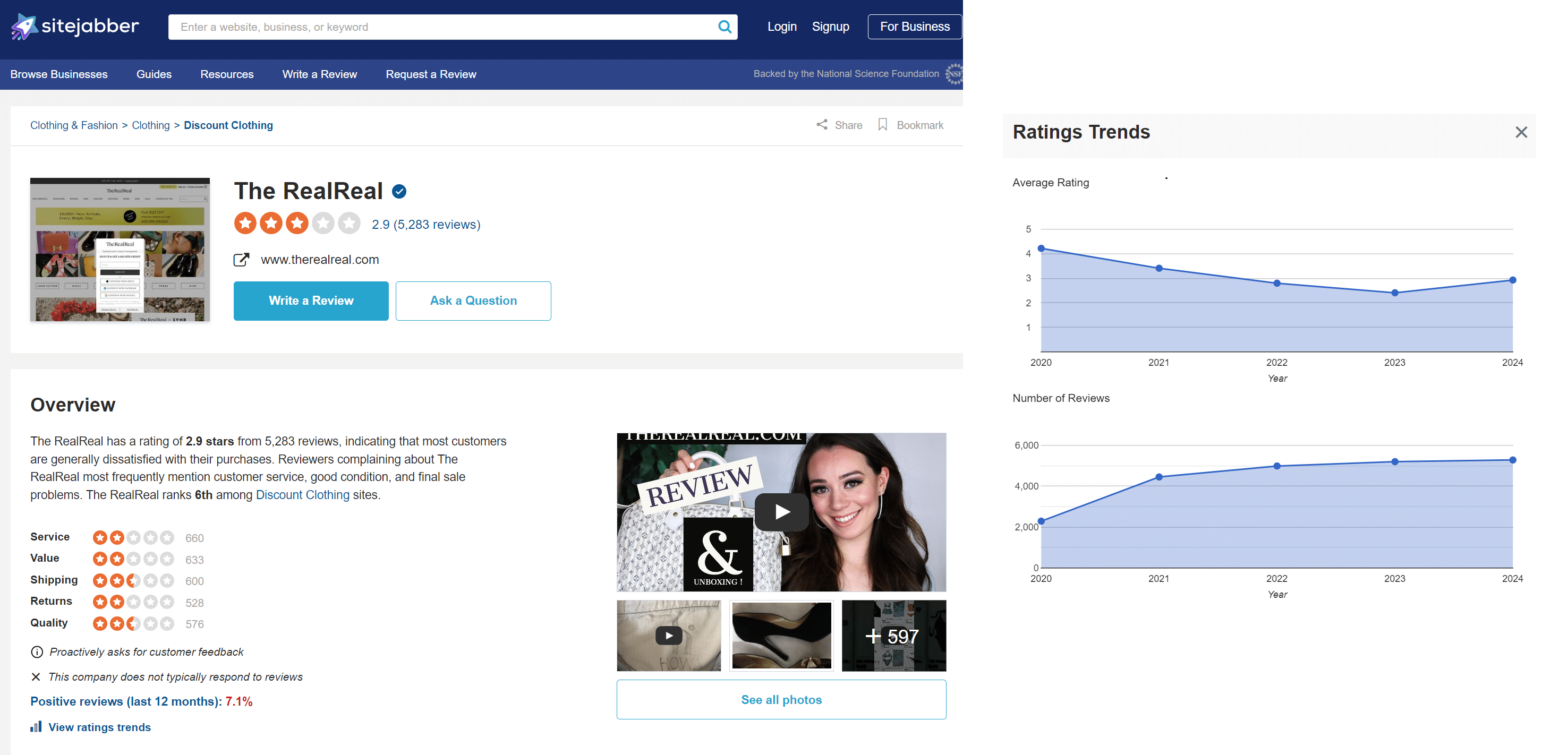Click the For Business button

(x=914, y=27)
